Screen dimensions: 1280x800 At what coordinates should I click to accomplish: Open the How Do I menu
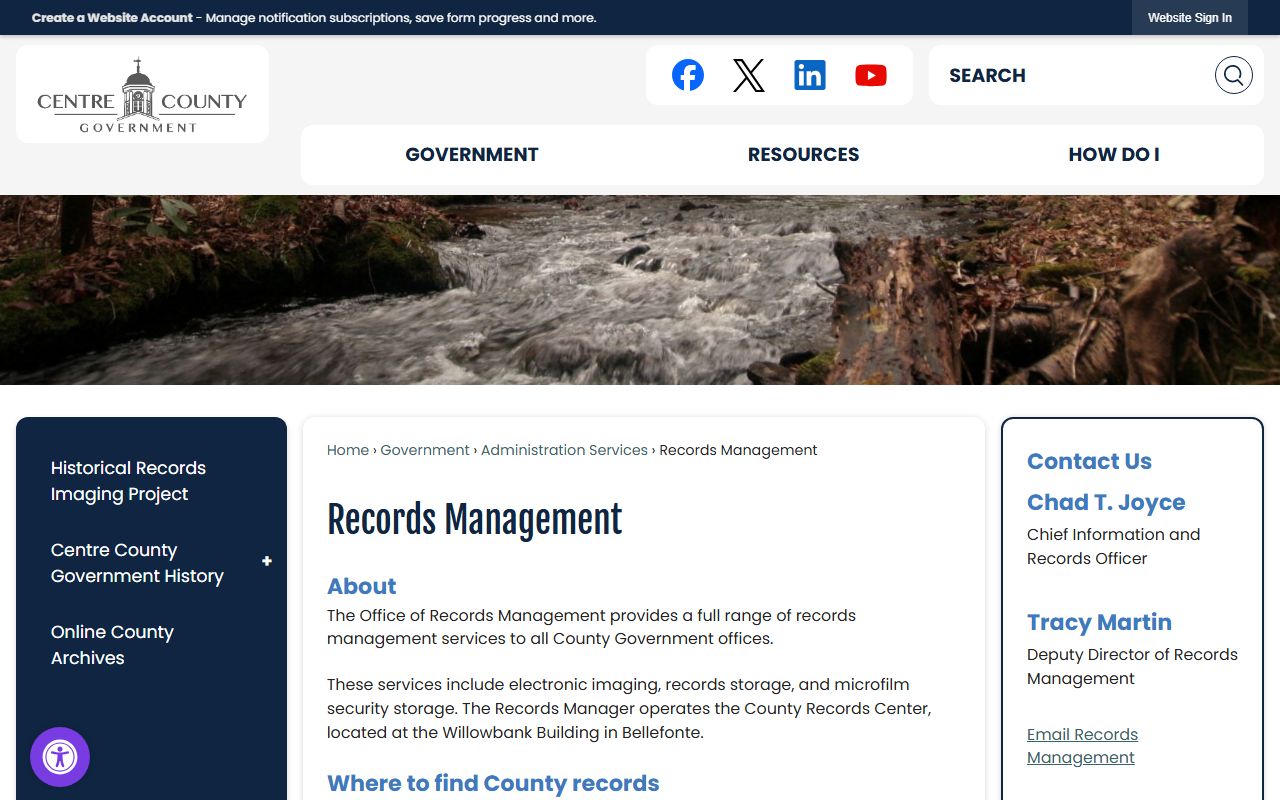1114,154
